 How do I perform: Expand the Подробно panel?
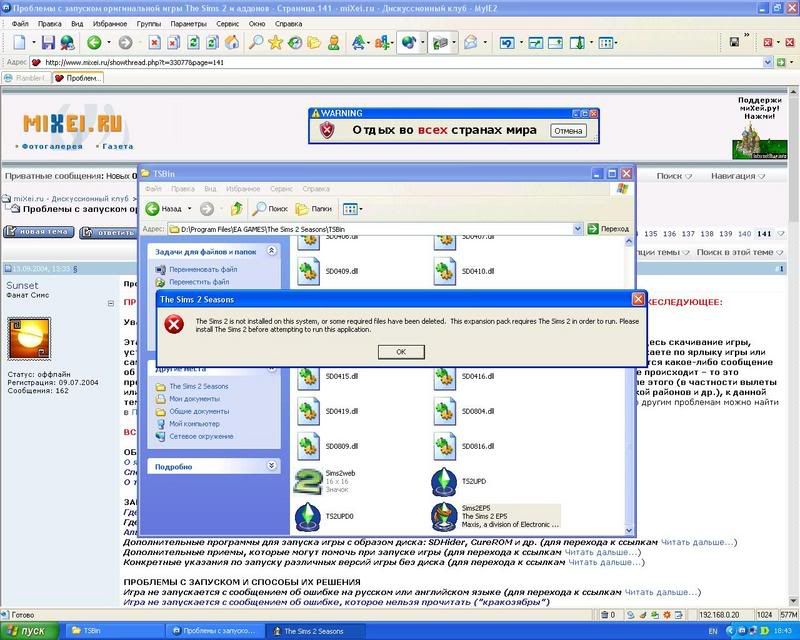pos(271,465)
